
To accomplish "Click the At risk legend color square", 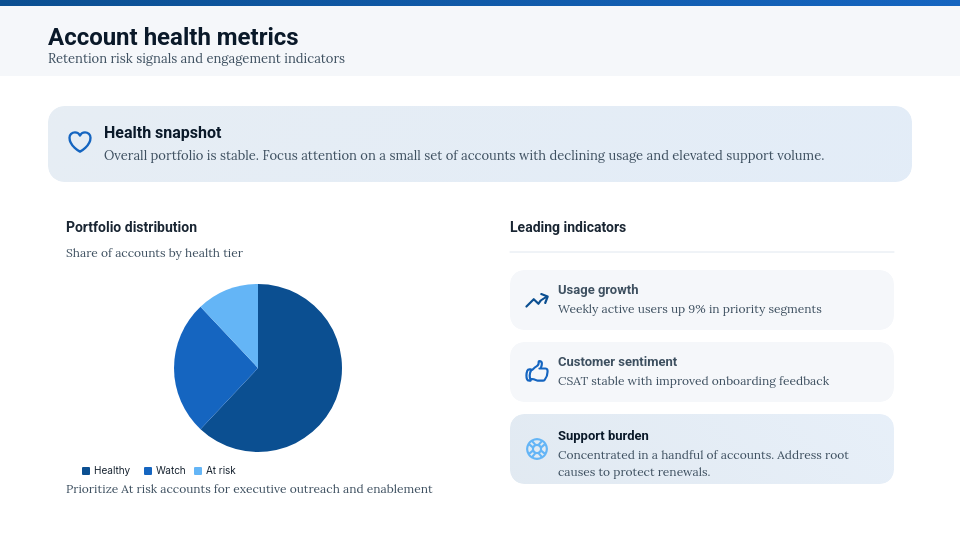I will 198,471.
